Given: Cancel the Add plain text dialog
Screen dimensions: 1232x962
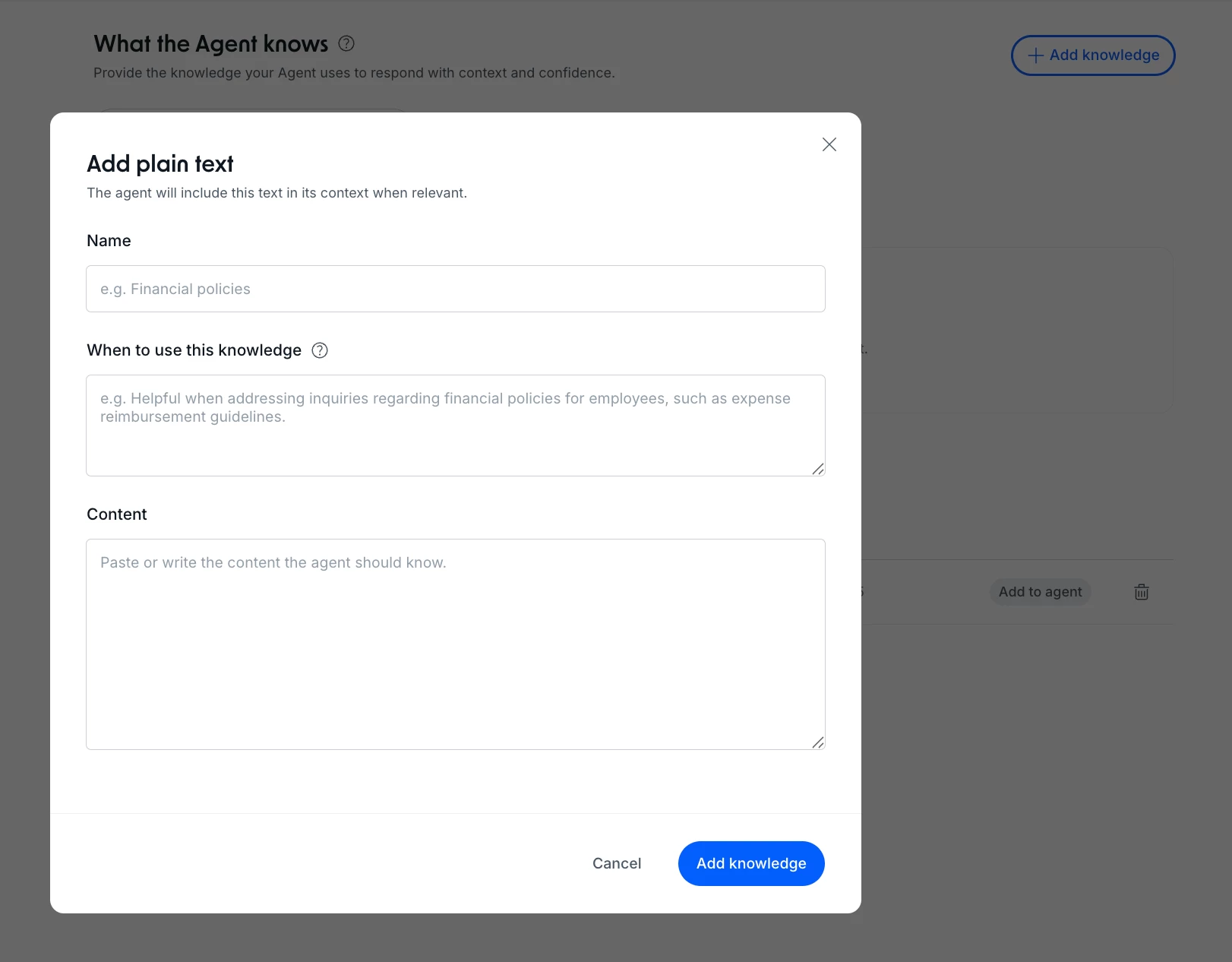Looking at the screenshot, I should (617, 863).
